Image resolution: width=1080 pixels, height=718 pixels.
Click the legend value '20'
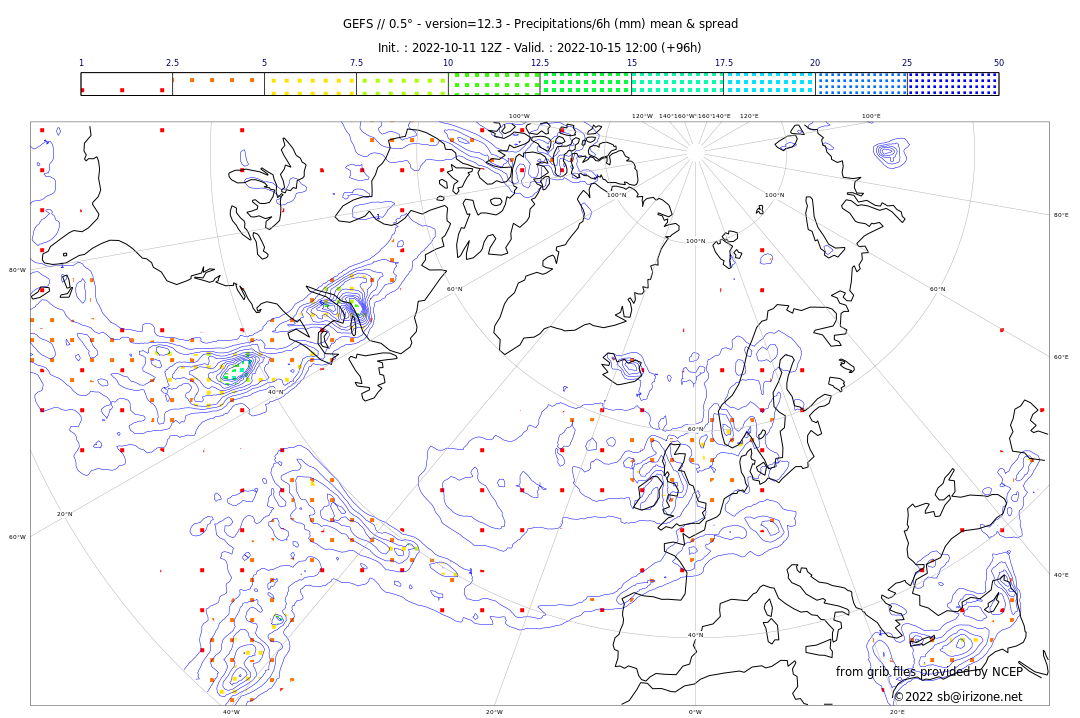click(816, 63)
